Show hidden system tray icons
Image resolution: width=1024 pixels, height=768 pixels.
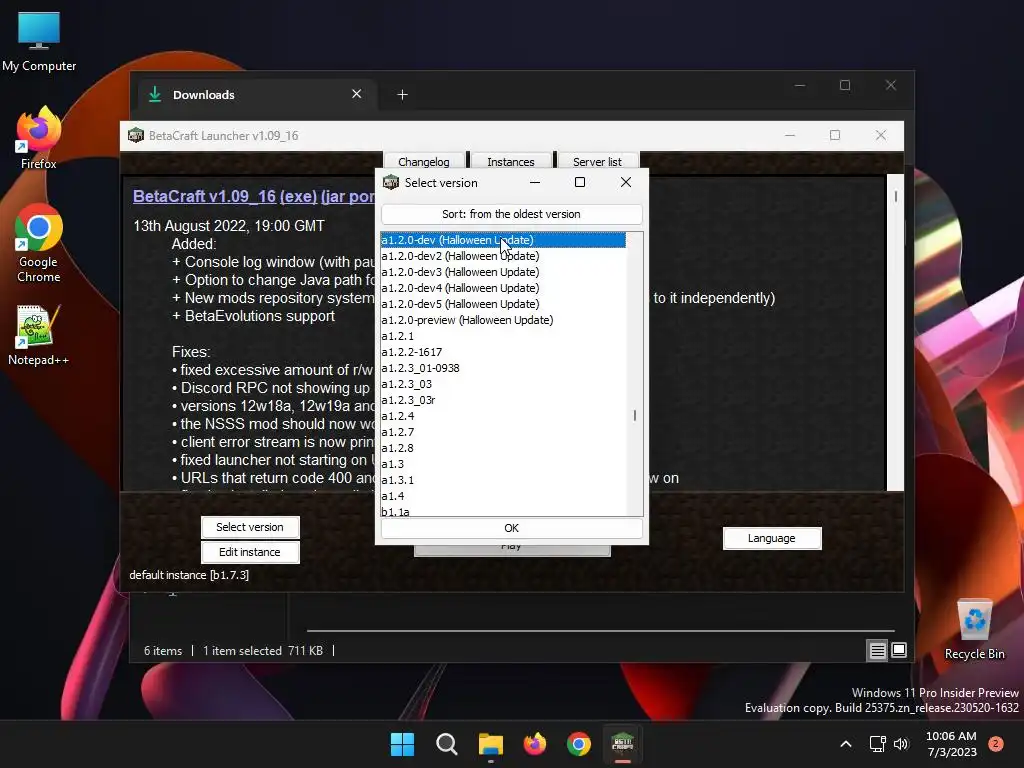(x=846, y=744)
